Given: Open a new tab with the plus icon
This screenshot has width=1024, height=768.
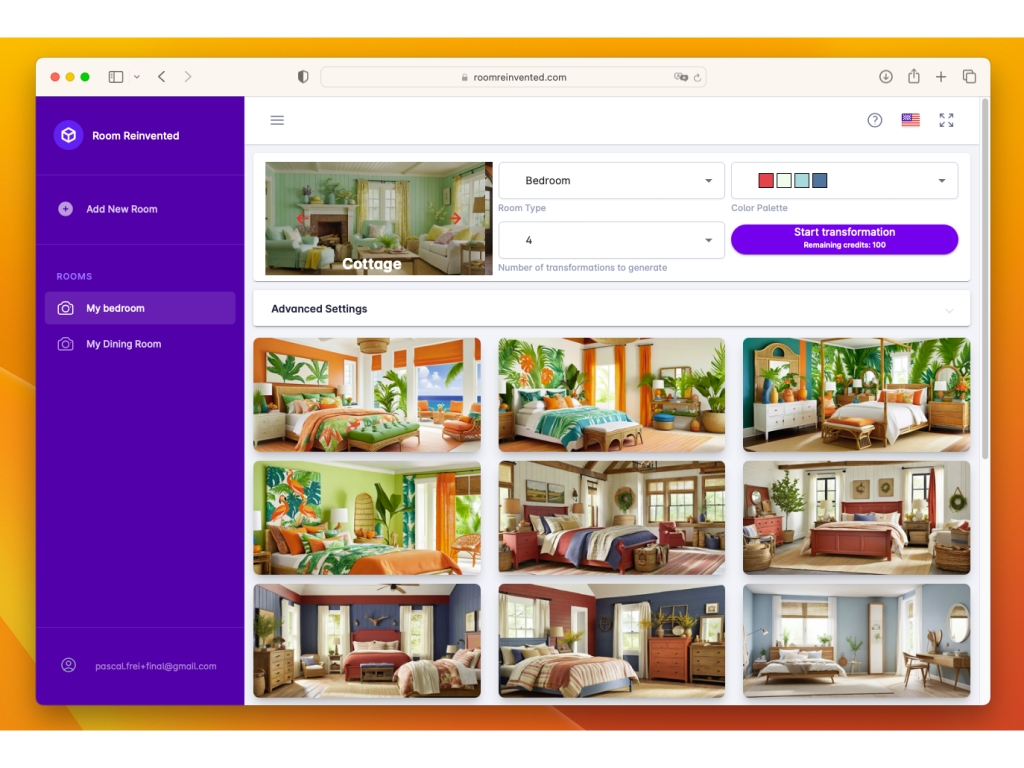Looking at the screenshot, I should pos(940,77).
